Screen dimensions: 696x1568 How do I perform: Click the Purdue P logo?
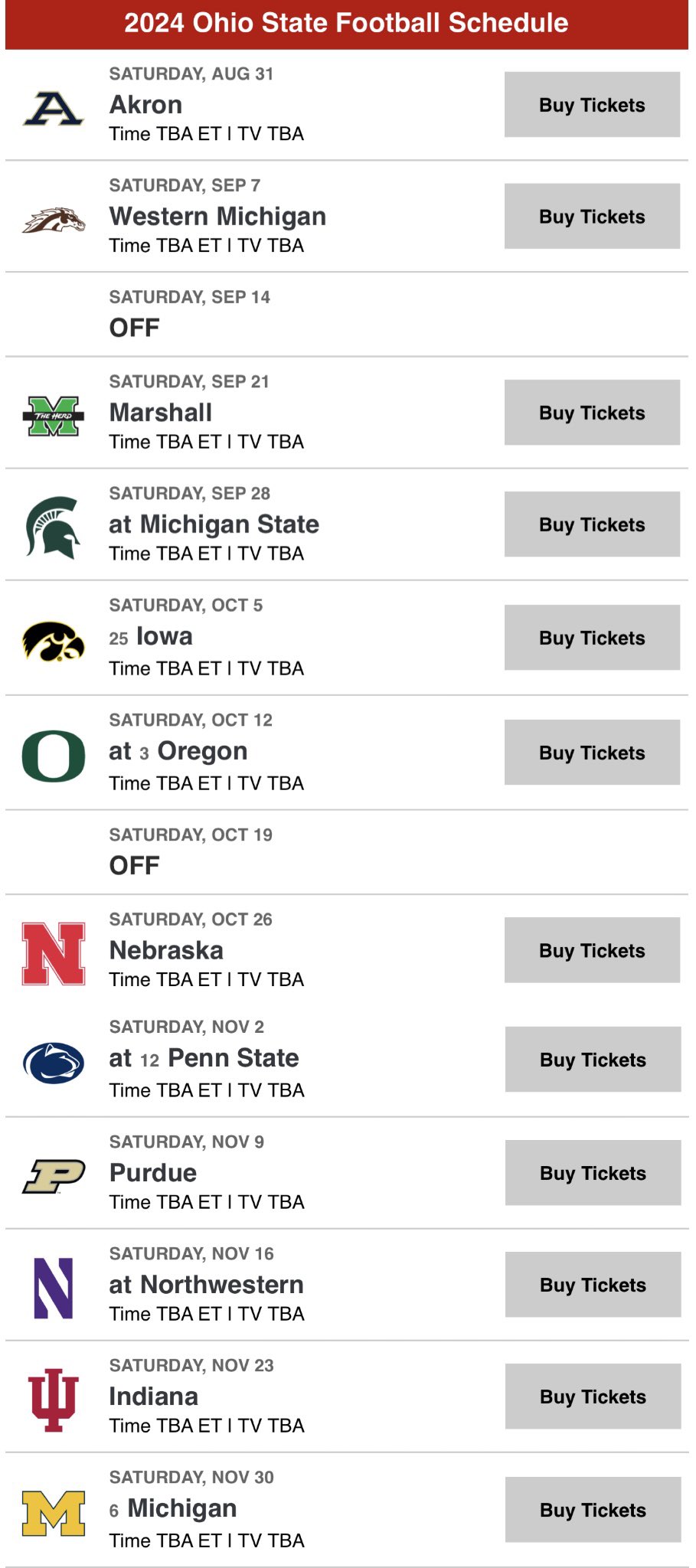[x=53, y=1176]
